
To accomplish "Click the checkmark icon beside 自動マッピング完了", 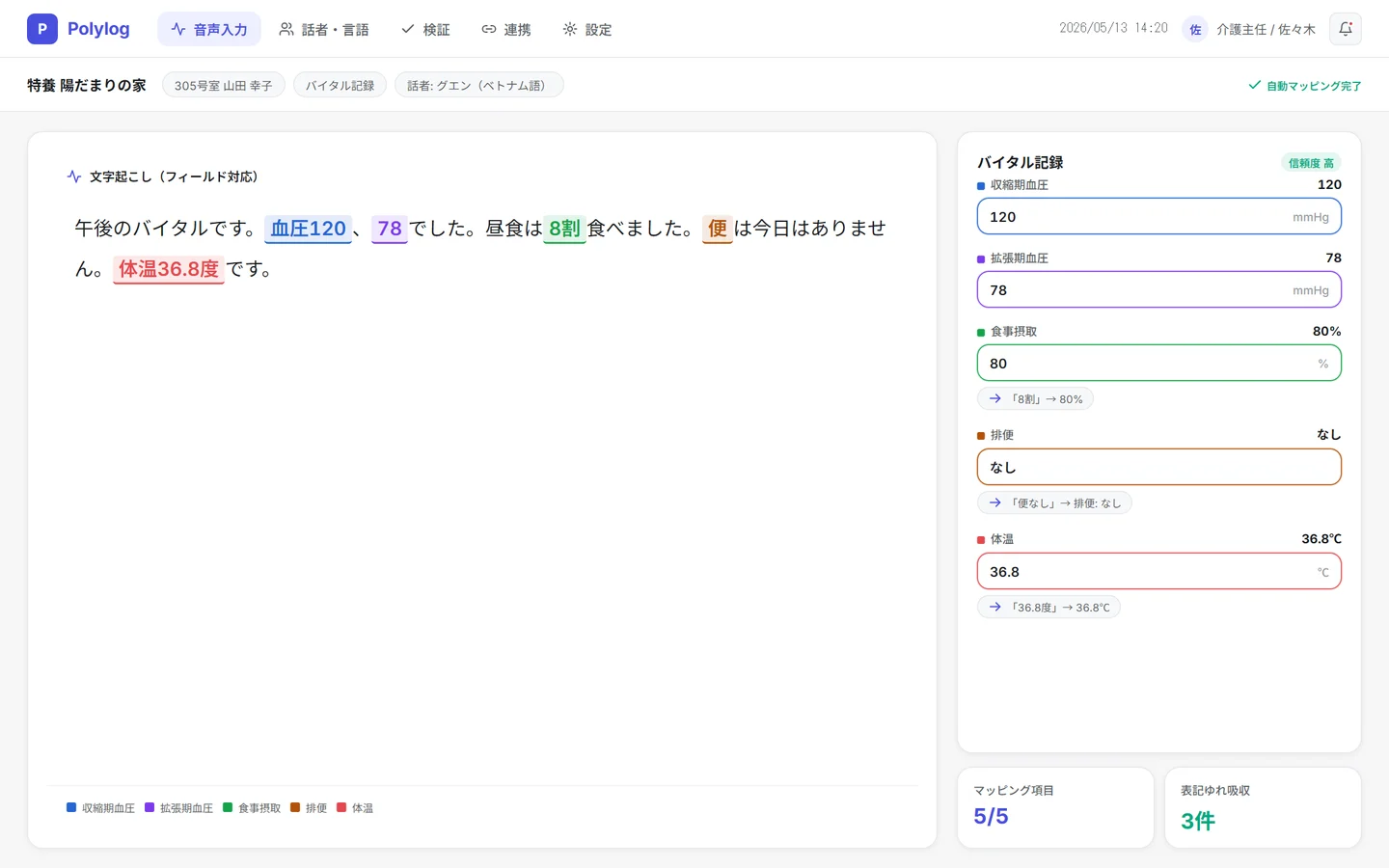I will point(1255,85).
